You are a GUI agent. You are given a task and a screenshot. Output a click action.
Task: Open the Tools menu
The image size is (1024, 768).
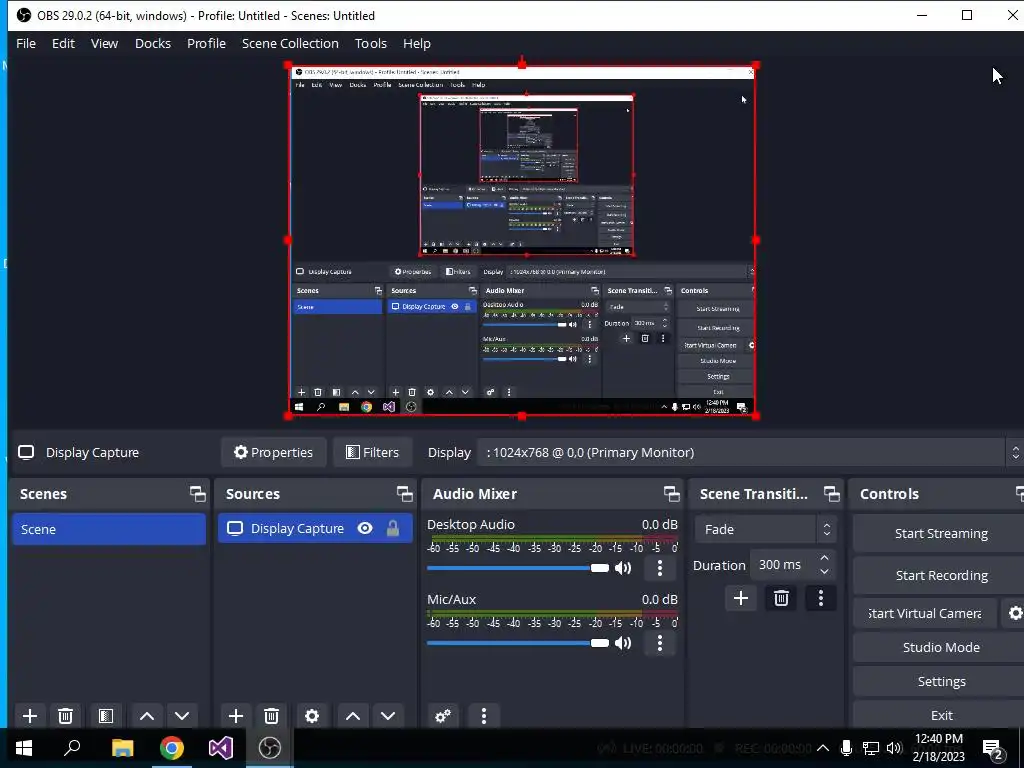[x=371, y=43]
